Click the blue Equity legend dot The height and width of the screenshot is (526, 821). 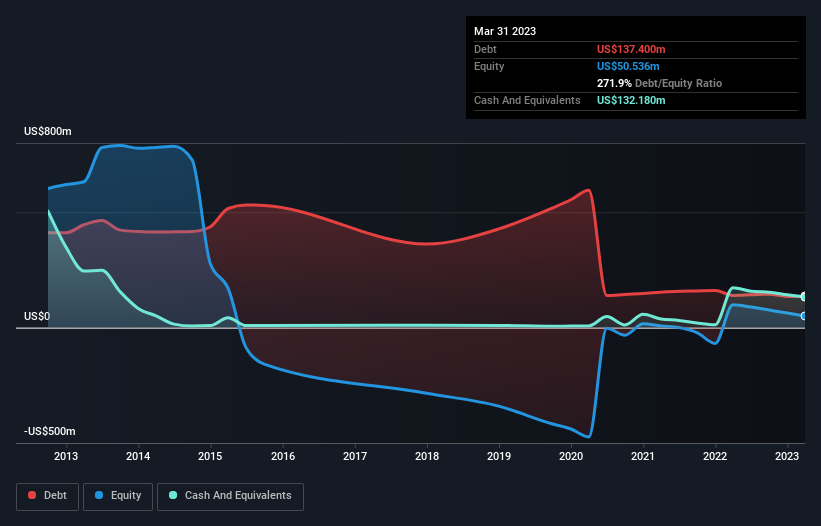pyautogui.click(x=98, y=495)
